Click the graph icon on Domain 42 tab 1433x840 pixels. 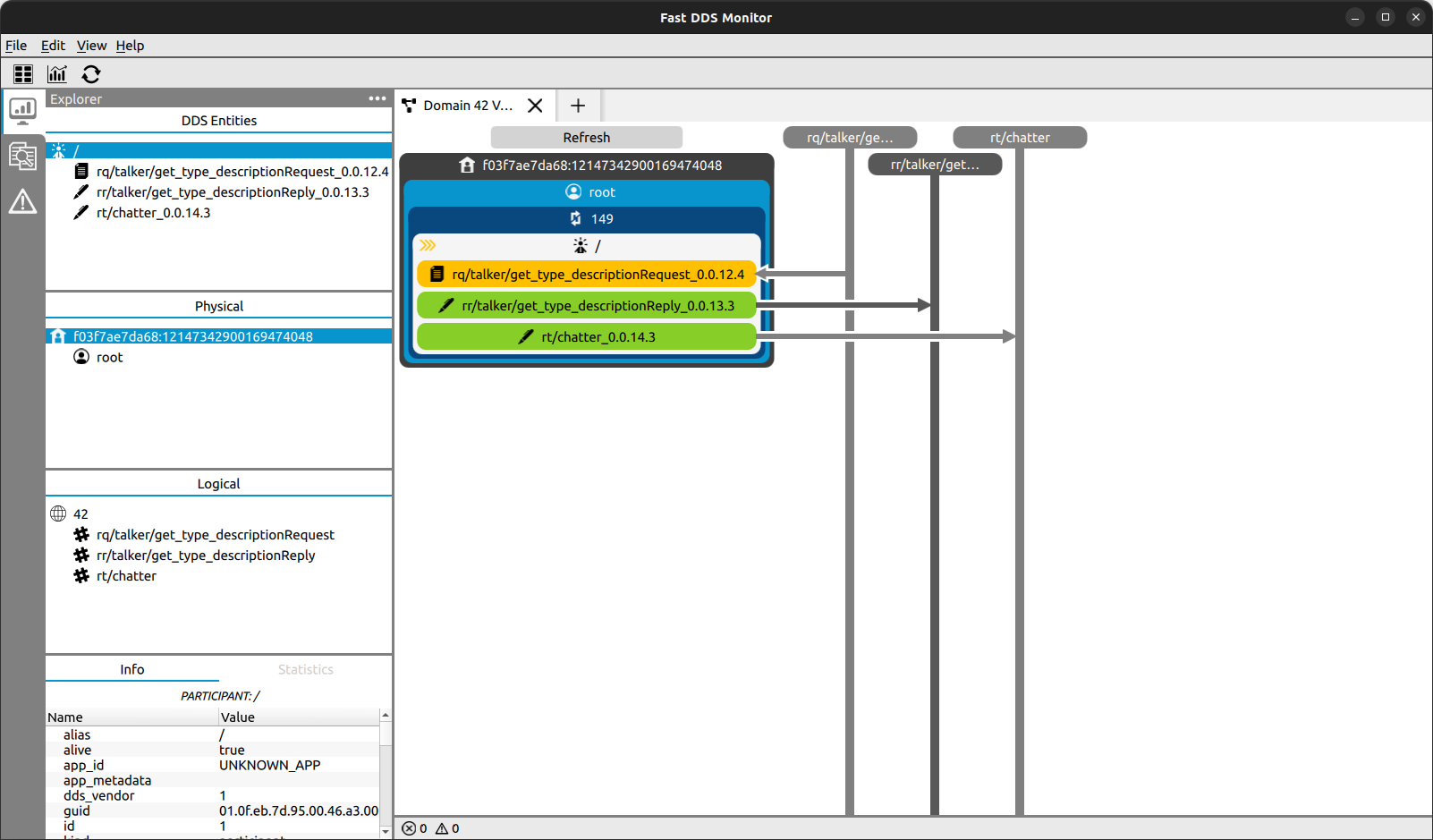tap(409, 106)
